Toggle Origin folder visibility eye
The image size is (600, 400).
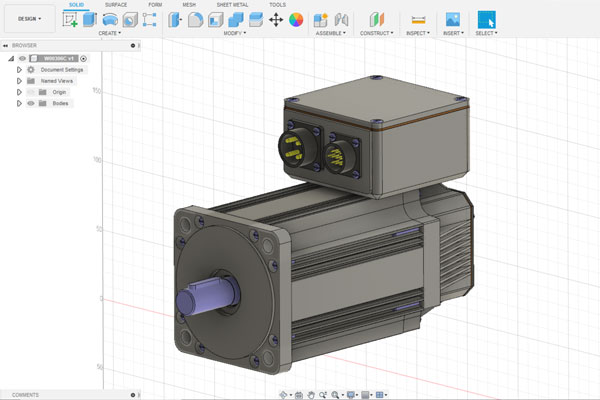pos(31,92)
